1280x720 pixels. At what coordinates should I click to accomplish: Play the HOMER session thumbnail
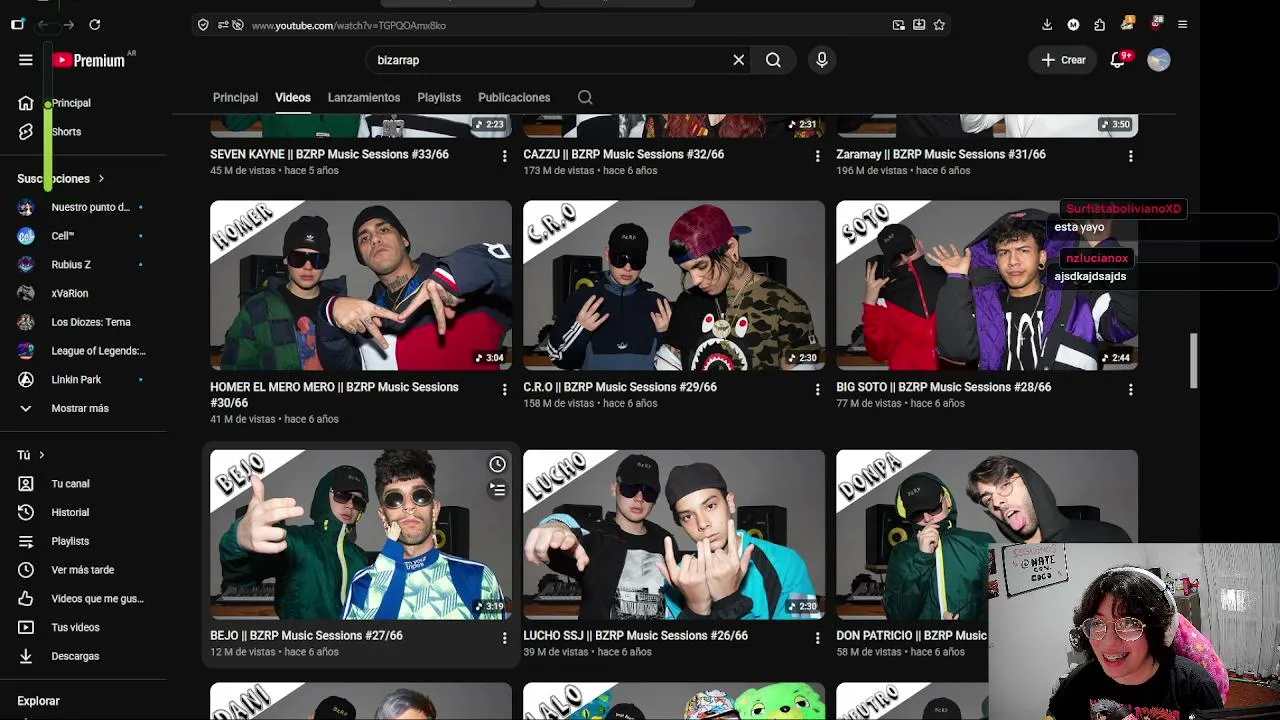[x=361, y=285]
